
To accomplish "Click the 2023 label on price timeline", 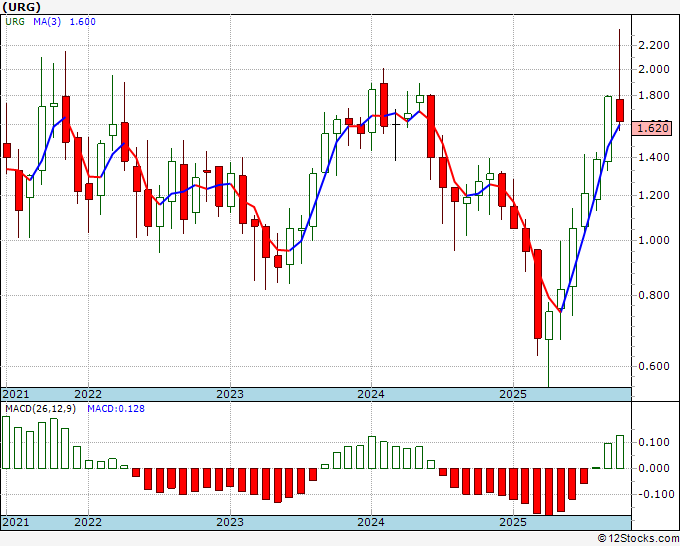I will coord(230,394).
